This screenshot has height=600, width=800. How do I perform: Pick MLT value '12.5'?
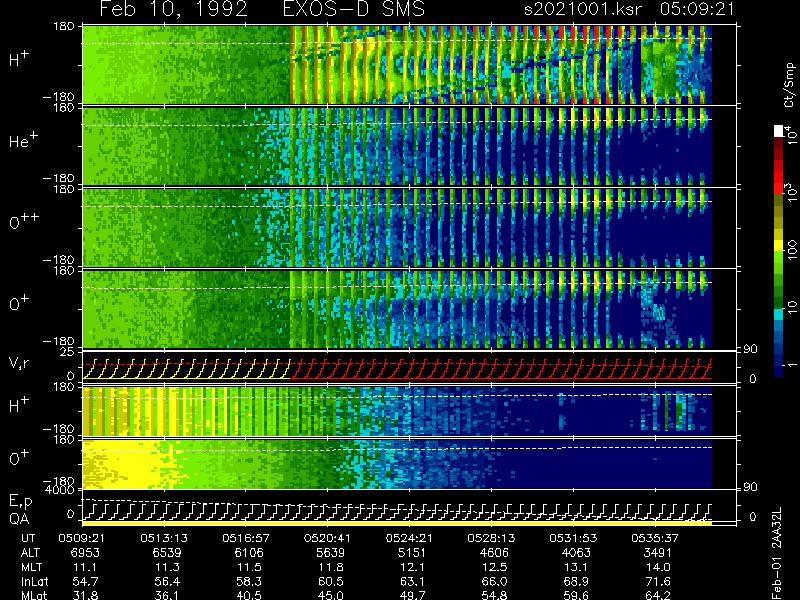click(494, 567)
